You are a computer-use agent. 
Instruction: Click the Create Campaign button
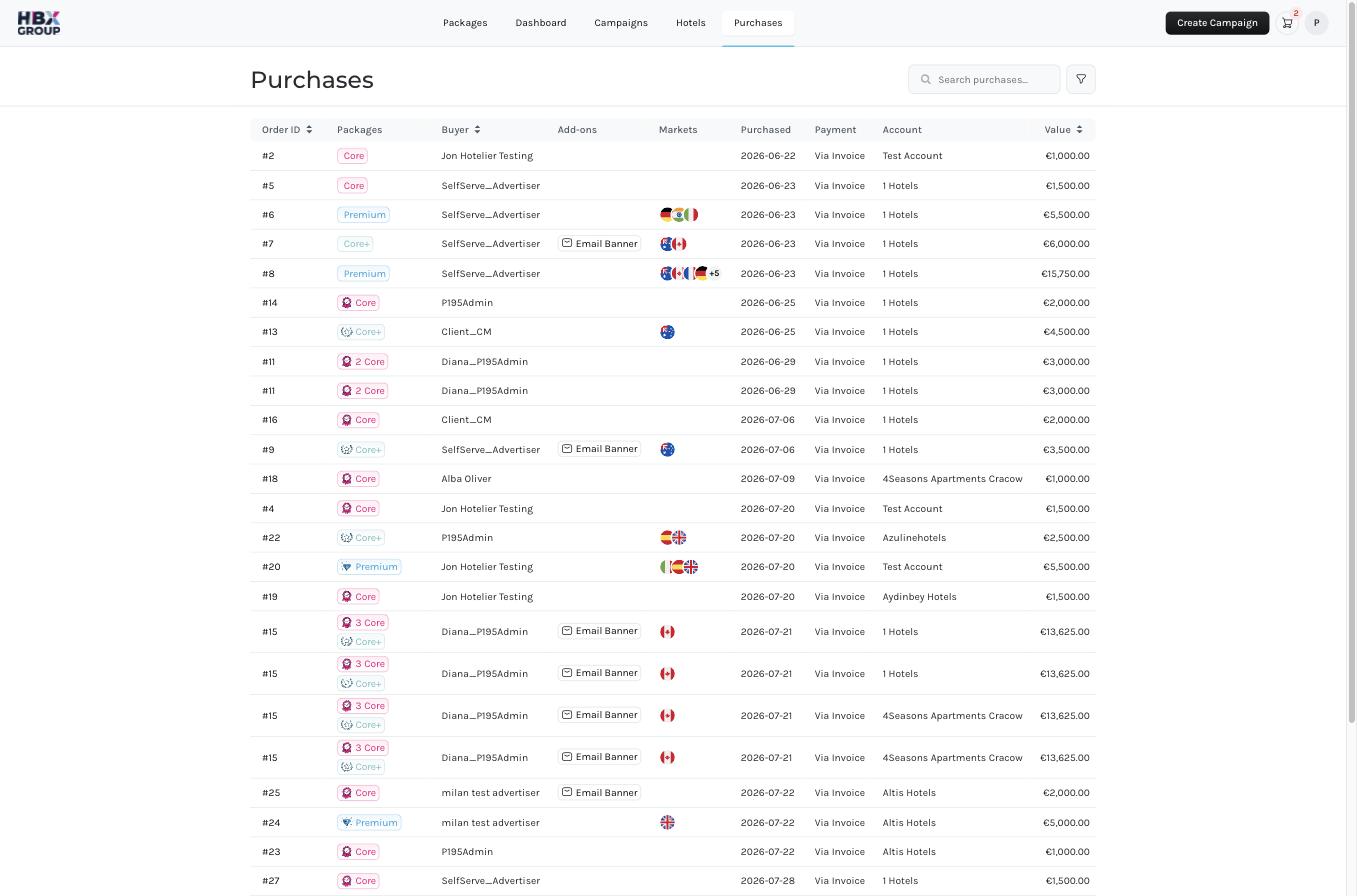point(1217,23)
